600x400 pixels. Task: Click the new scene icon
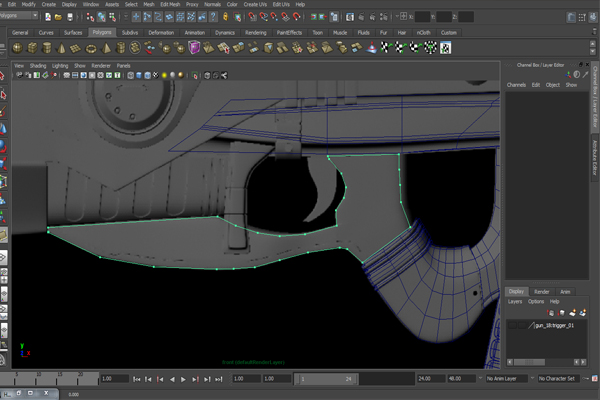click(48, 17)
